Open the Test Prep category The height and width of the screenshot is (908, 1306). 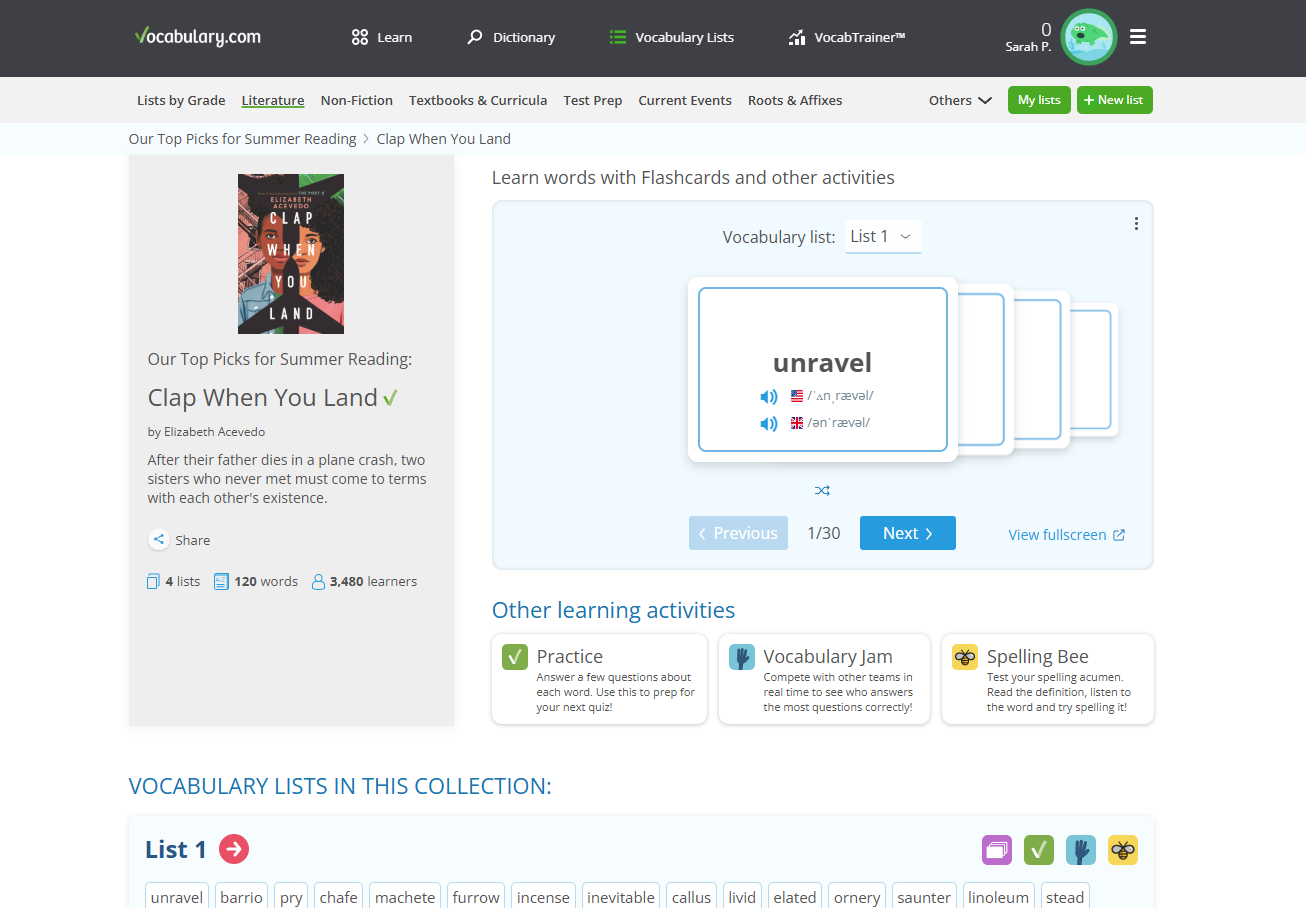click(x=593, y=100)
